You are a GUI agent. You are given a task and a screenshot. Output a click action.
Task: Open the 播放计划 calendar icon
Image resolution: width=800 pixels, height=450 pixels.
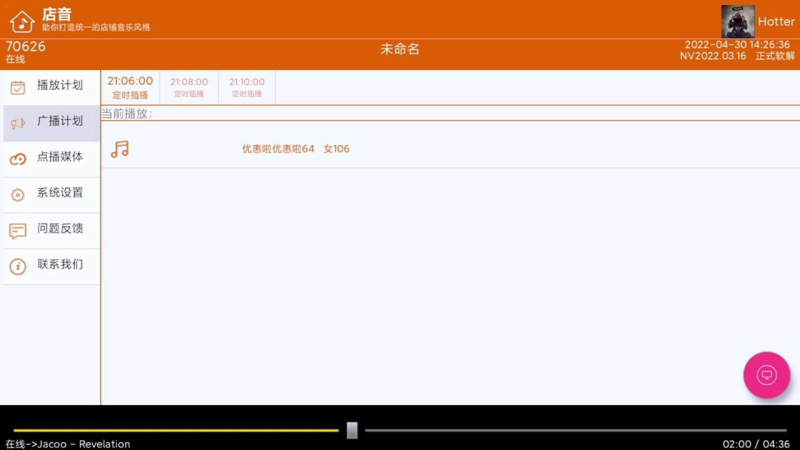click(17, 87)
